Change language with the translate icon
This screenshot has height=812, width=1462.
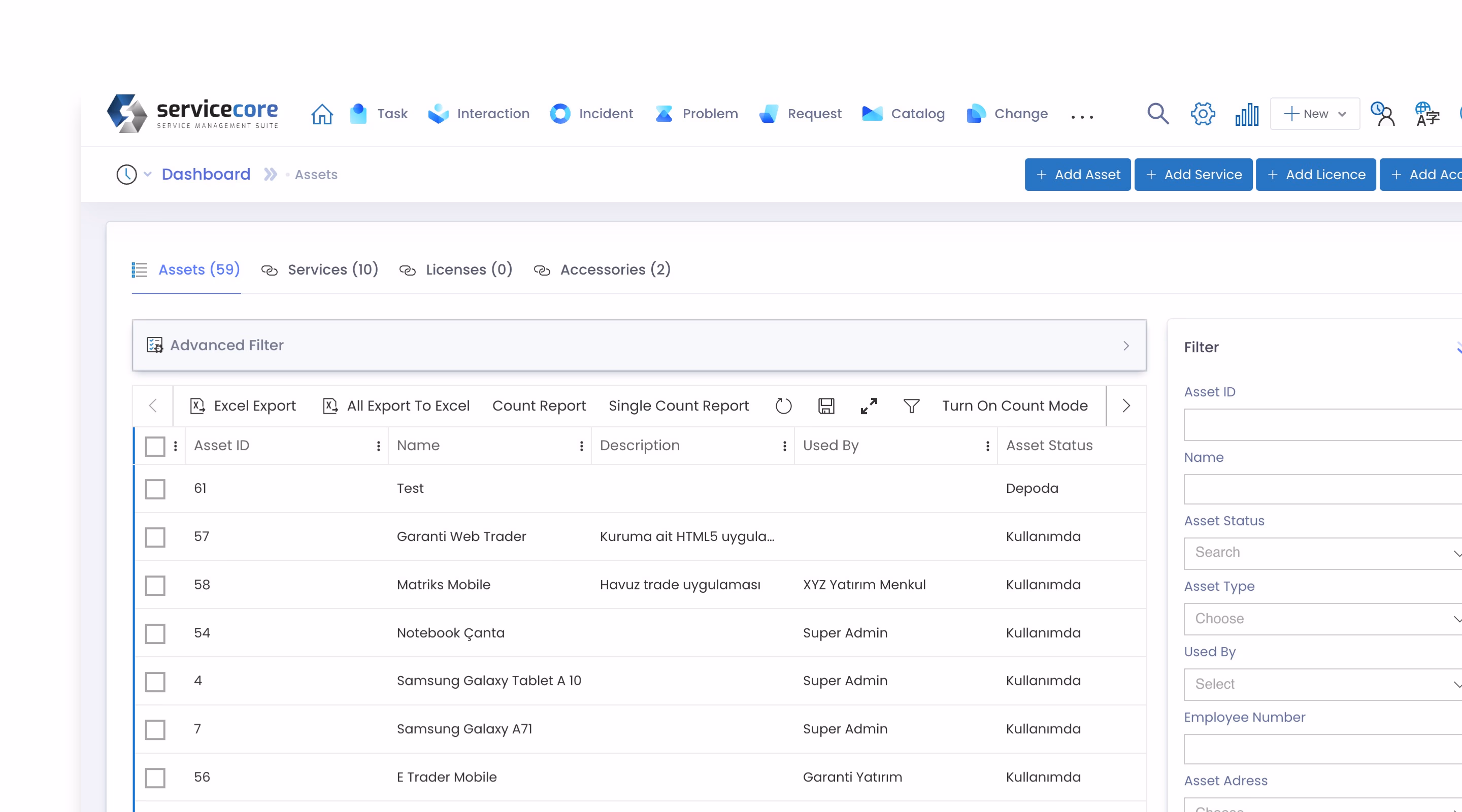pyautogui.click(x=1427, y=114)
